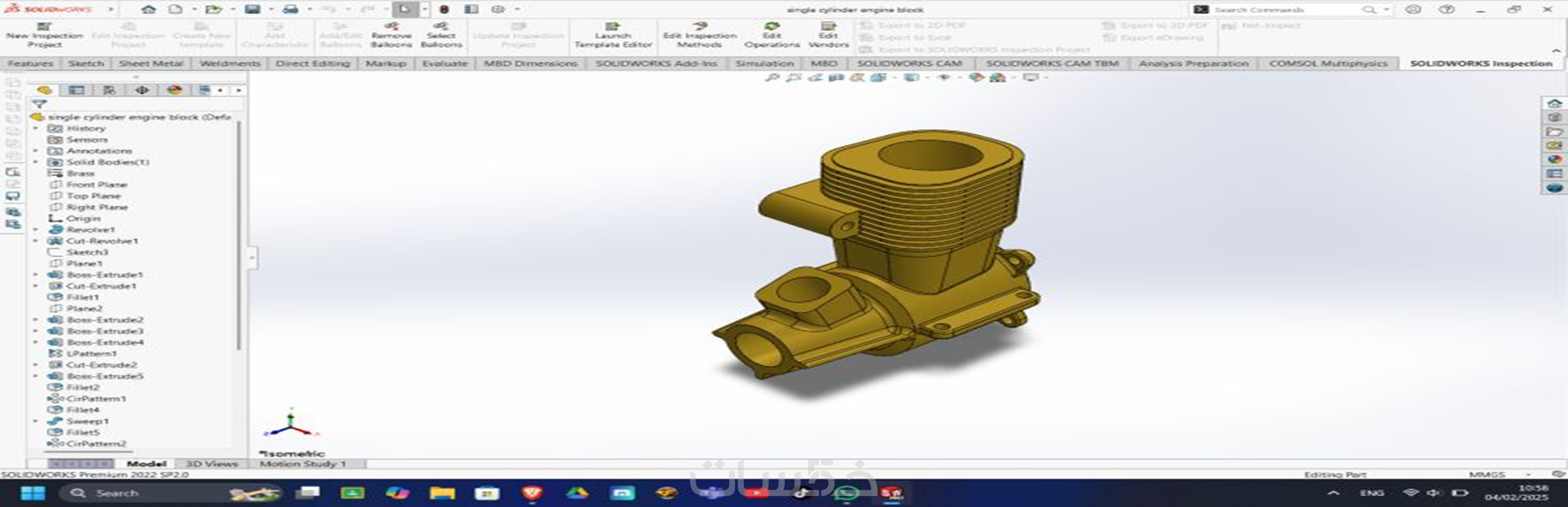
Task: Expand the Boss-Extrude1 feature arrow
Action: pos(35,275)
